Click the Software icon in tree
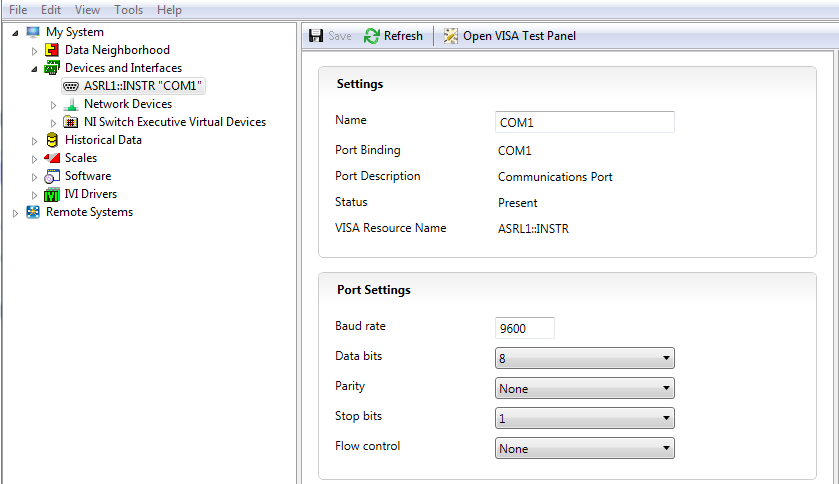839x484 pixels. click(52, 176)
